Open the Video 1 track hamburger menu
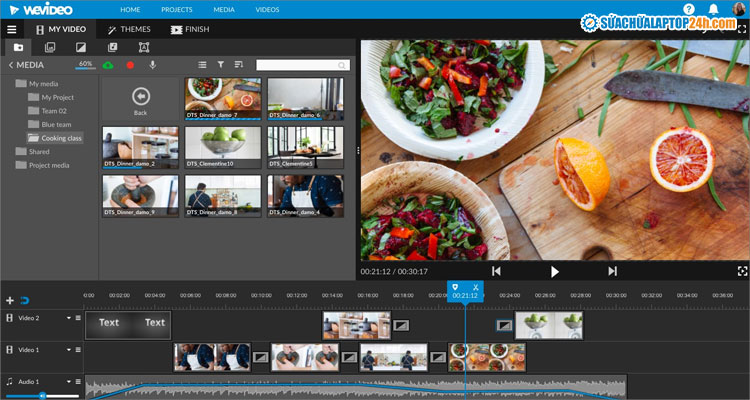750x400 pixels. [78, 350]
